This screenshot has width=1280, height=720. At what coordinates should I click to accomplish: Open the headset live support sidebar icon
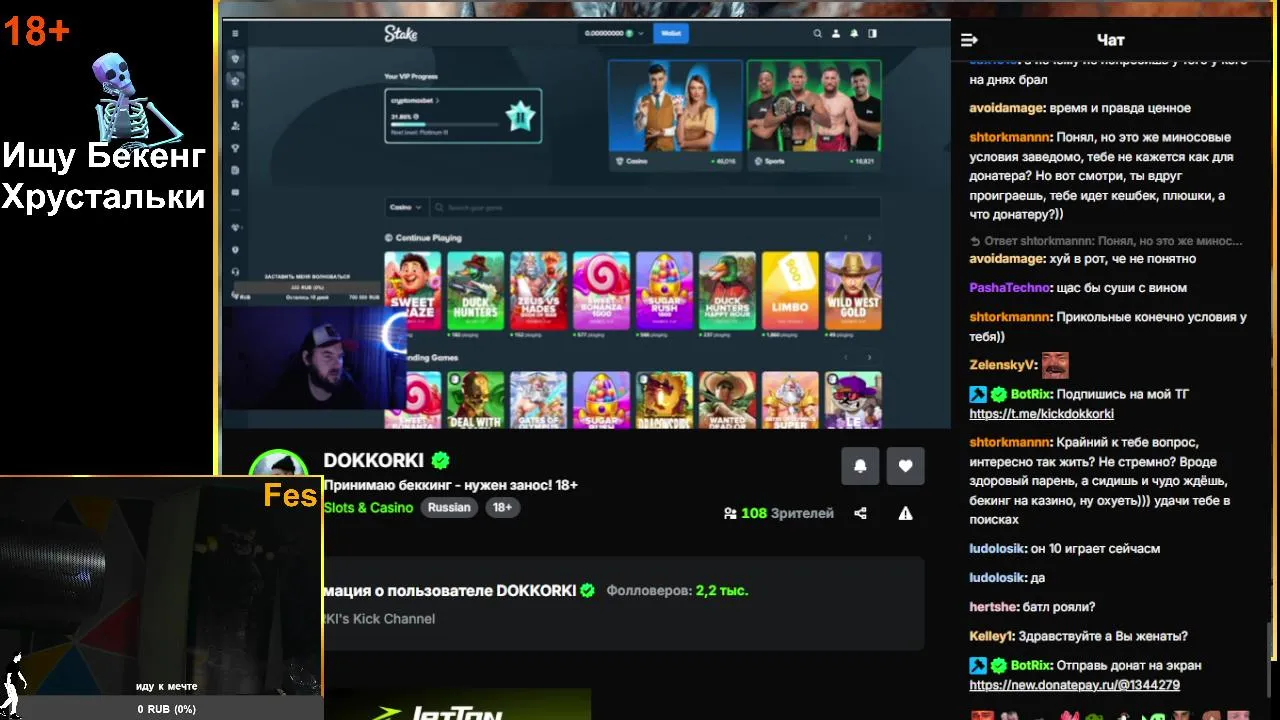click(x=235, y=271)
